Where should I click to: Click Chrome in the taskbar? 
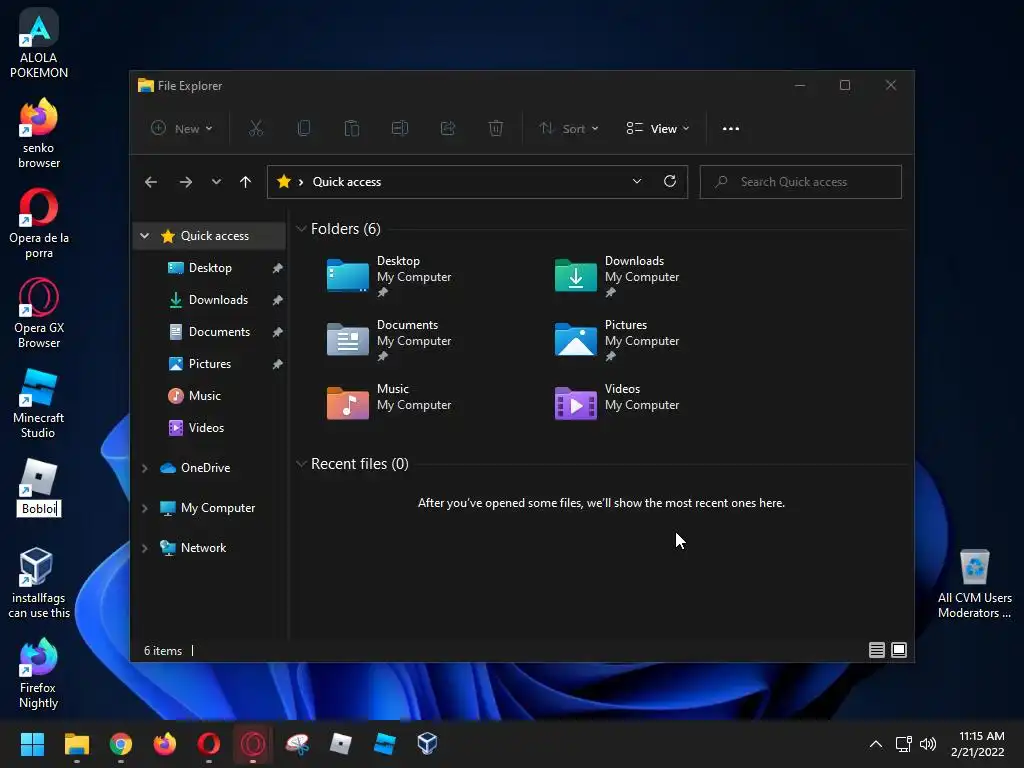pyautogui.click(x=121, y=744)
